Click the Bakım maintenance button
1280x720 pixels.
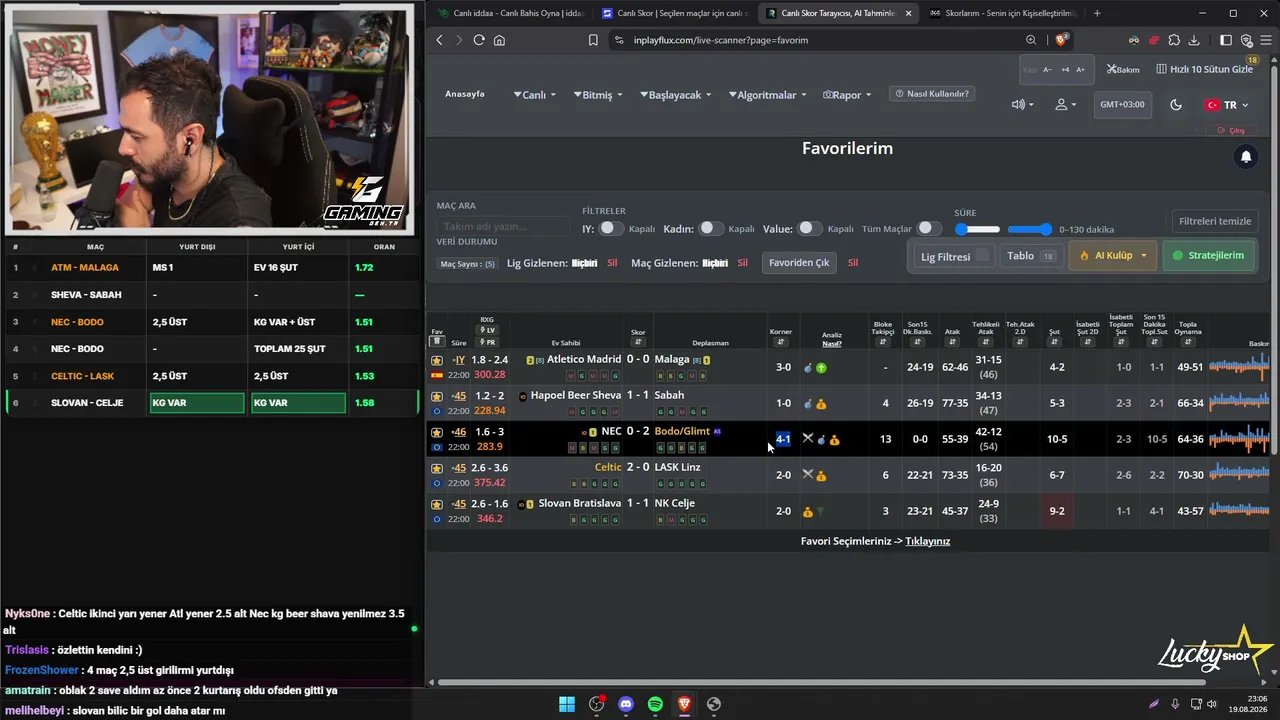pos(1123,70)
